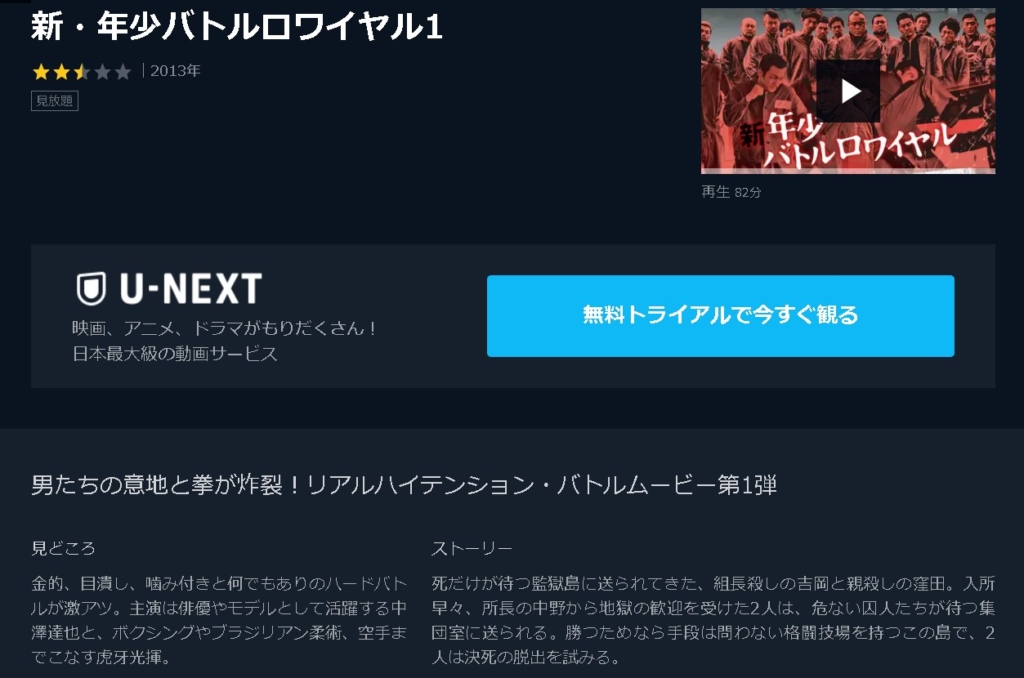
Task: Open the U-NEXT wordmark link
Action: [191, 289]
